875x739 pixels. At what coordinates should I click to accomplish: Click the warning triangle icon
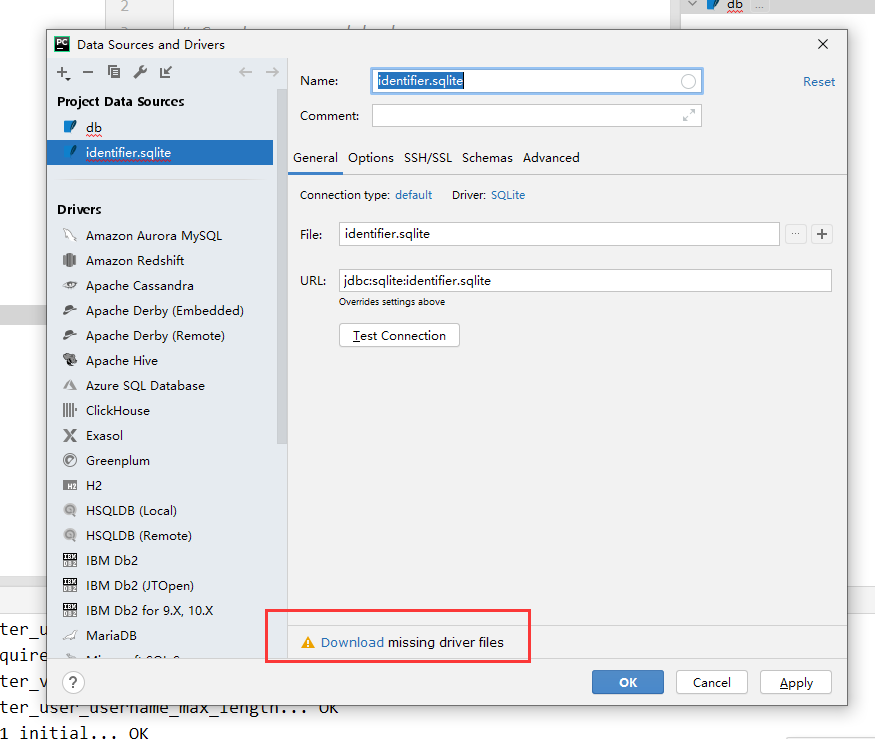(307, 642)
